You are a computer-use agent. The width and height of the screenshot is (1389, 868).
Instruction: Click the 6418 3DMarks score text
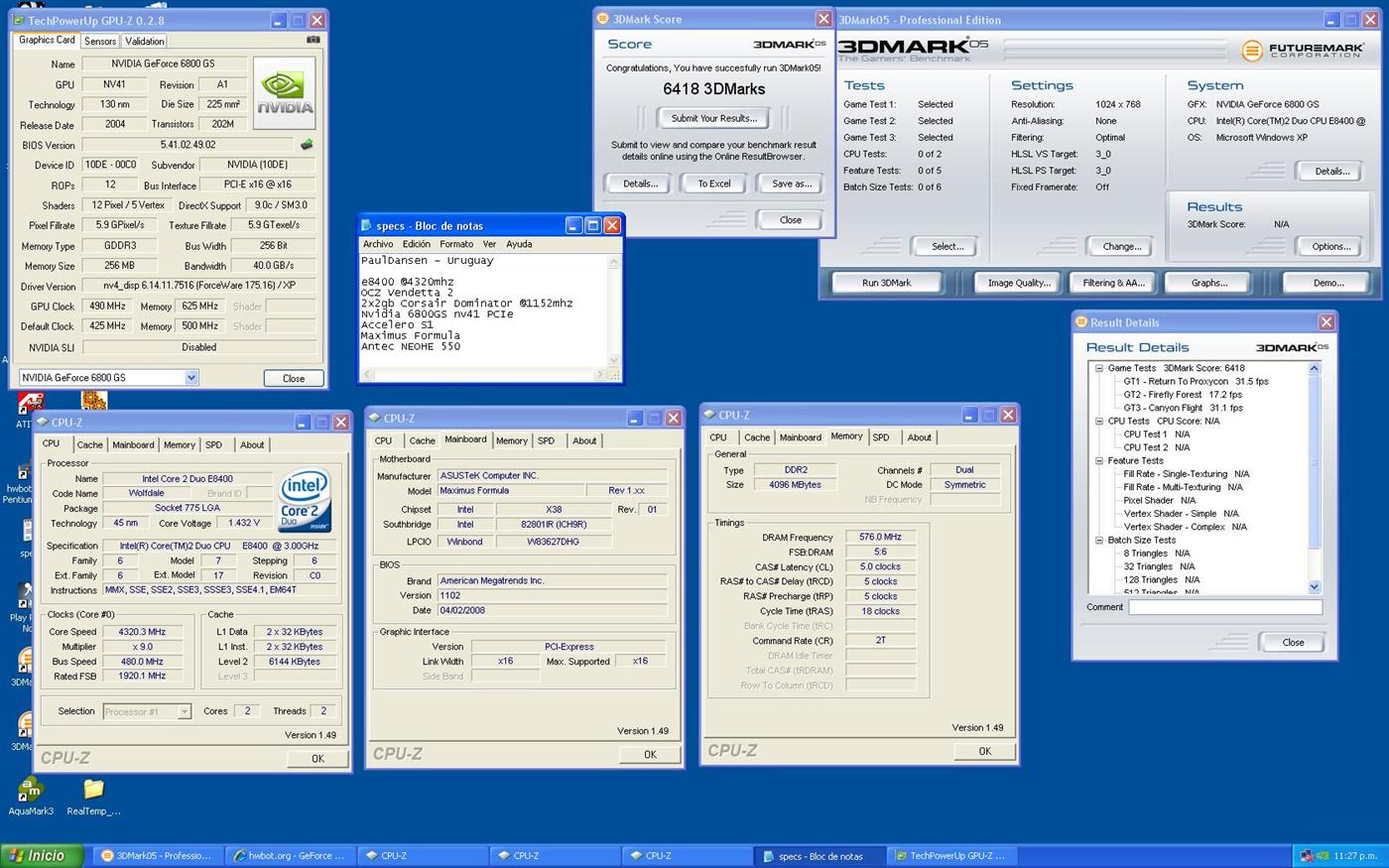pos(714,89)
